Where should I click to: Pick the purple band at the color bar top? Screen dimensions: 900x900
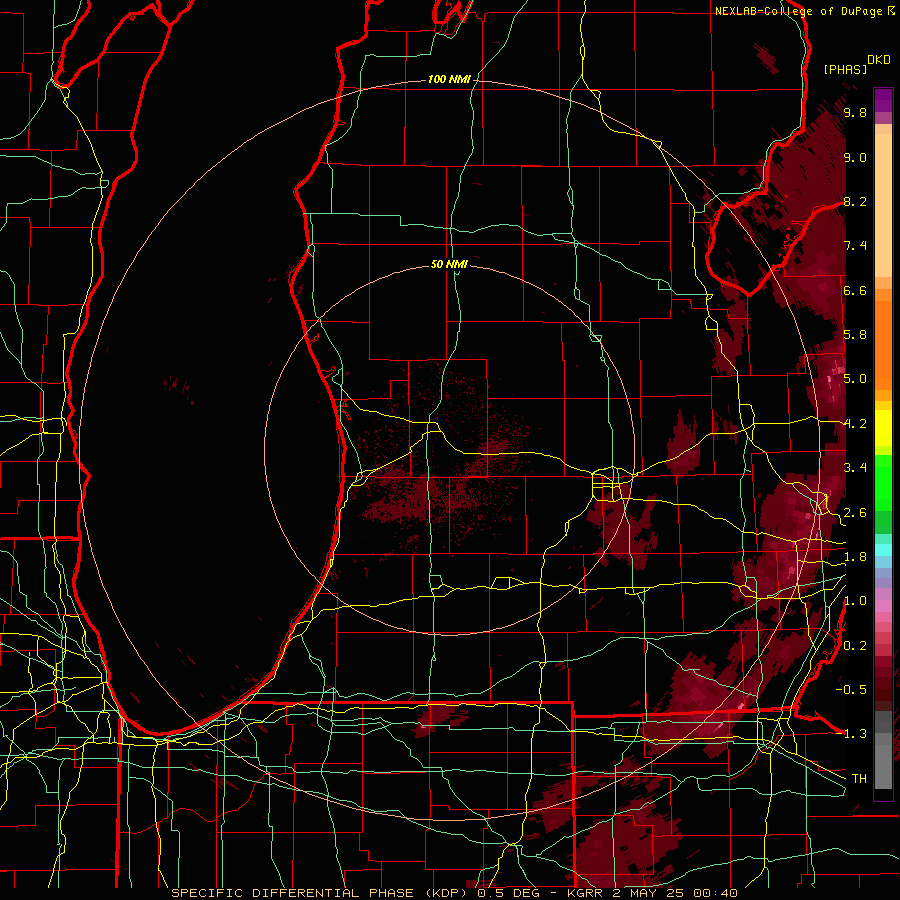pos(883,100)
